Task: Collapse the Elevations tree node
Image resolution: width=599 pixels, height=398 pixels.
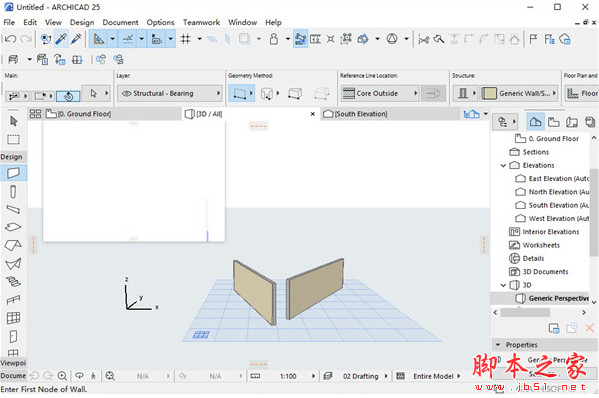Action: click(503, 165)
